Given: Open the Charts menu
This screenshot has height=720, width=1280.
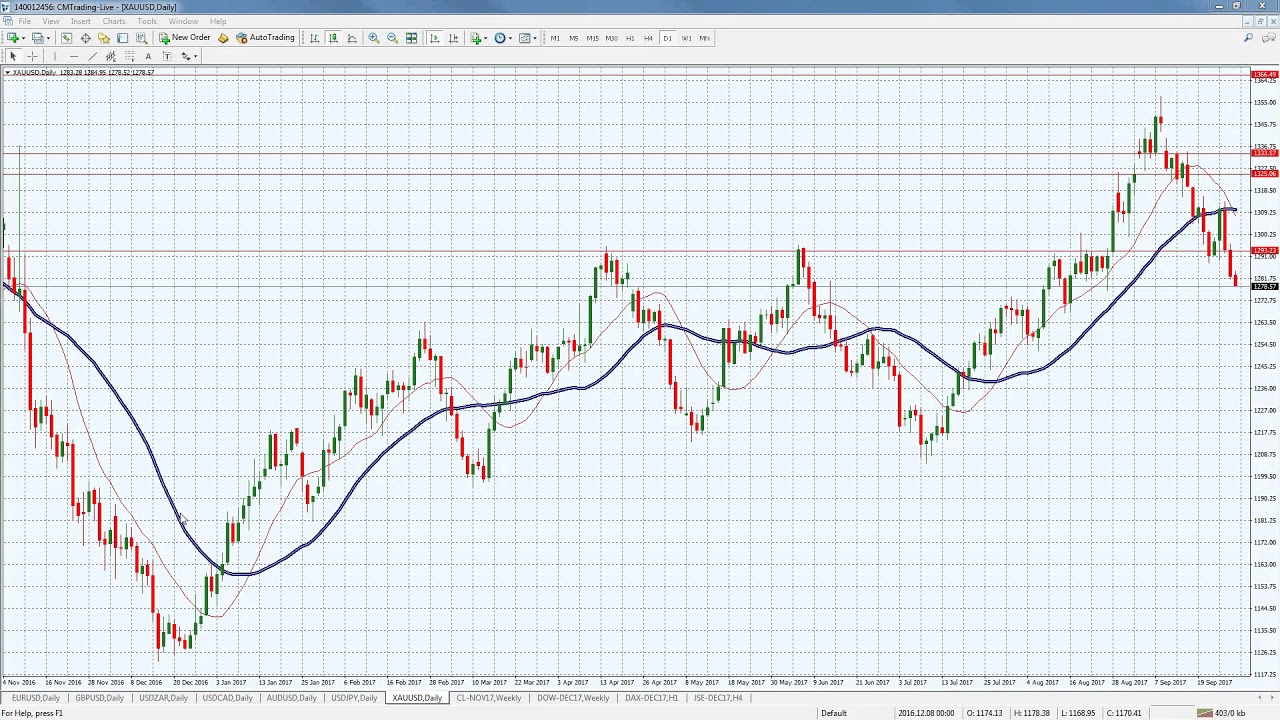Looking at the screenshot, I should pyautogui.click(x=114, y=21).
